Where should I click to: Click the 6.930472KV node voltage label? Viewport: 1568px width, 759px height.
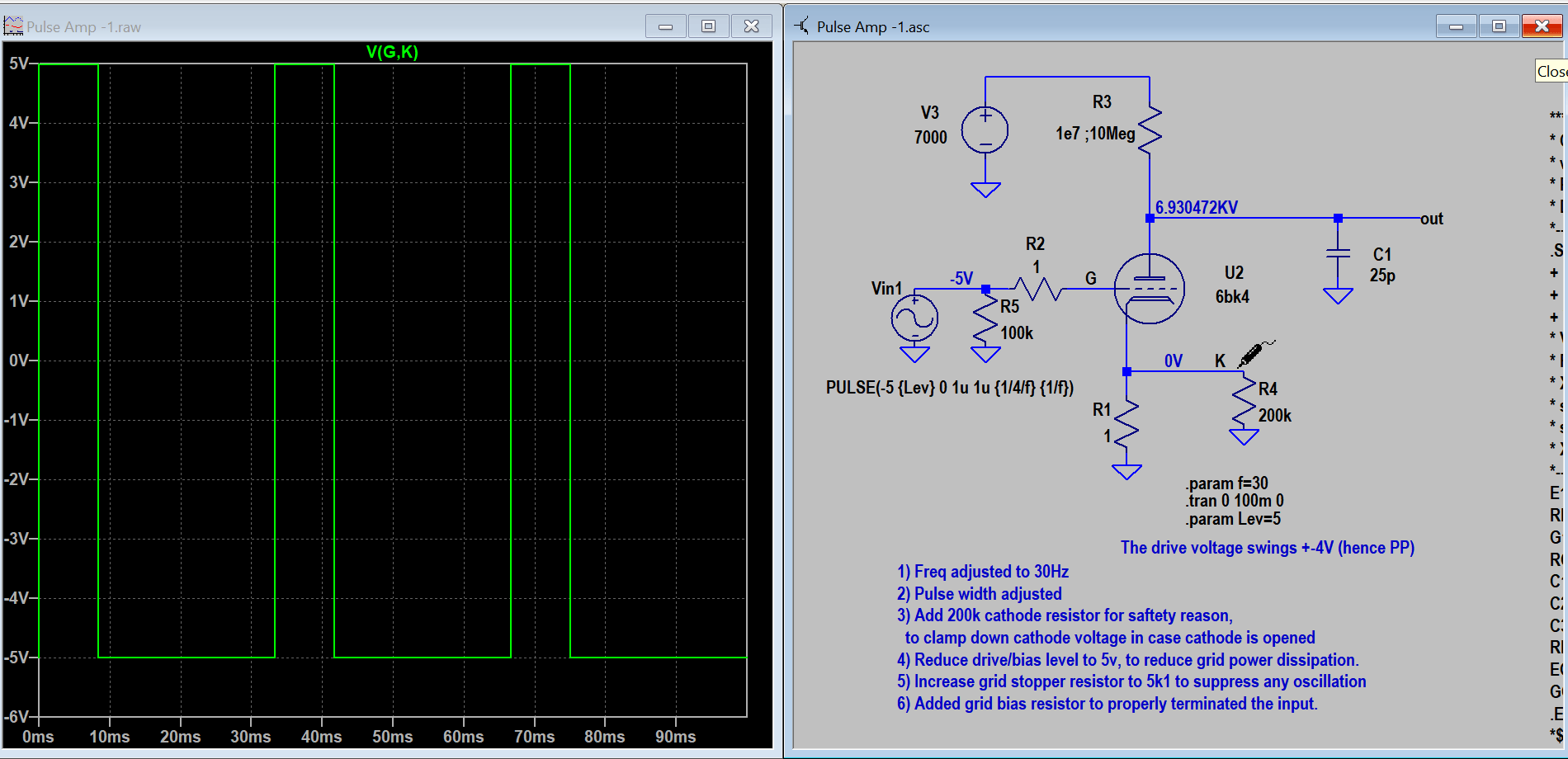point(1197,207)
